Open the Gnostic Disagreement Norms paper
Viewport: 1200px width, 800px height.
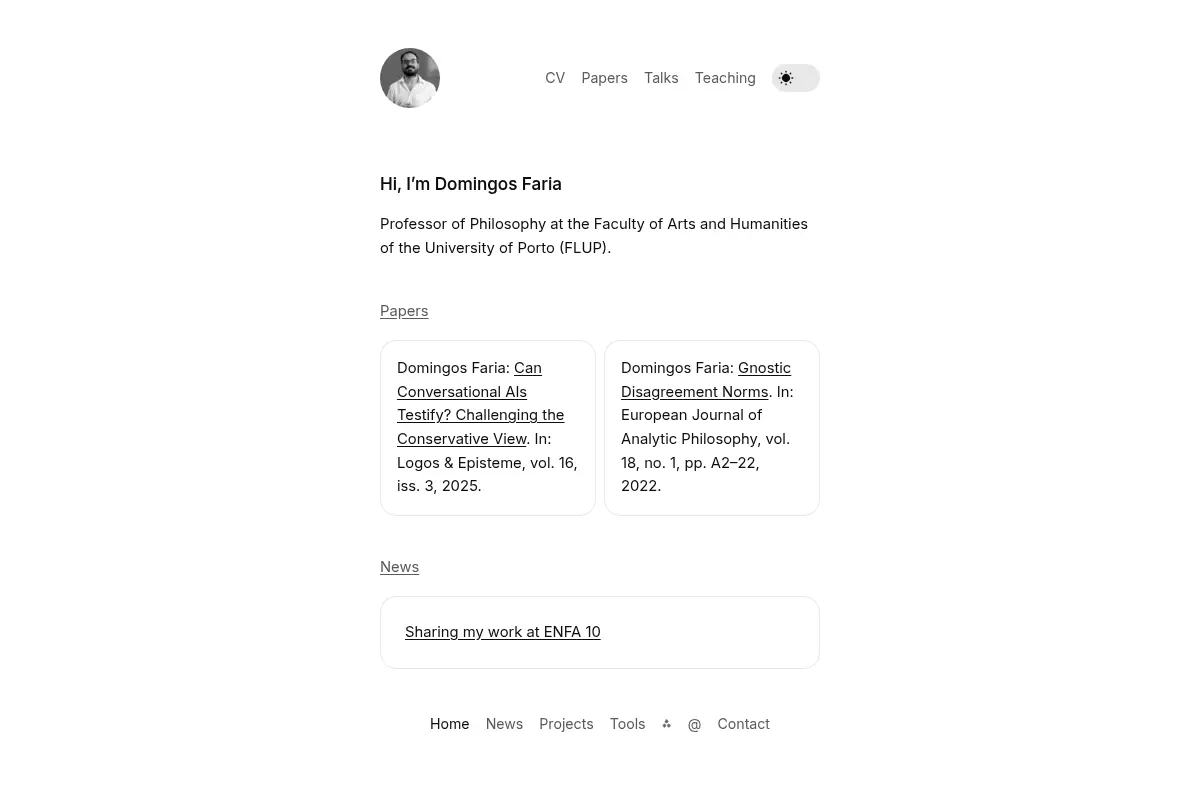[x=706, y=380]
